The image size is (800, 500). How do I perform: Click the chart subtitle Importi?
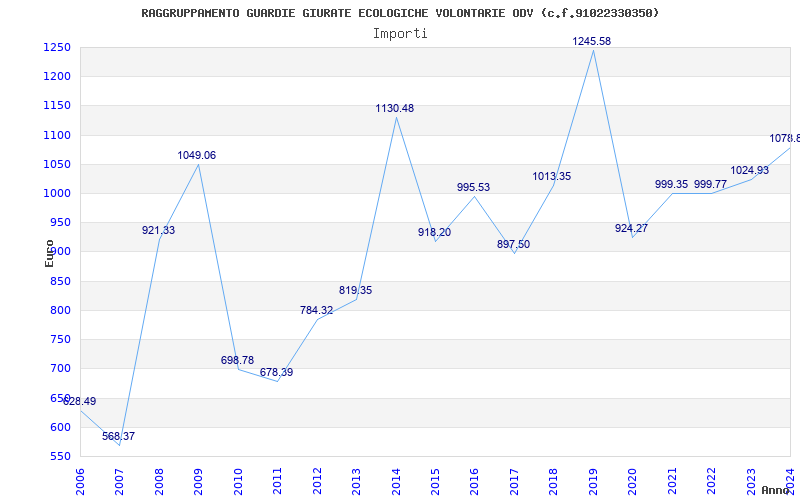[400, 34]
